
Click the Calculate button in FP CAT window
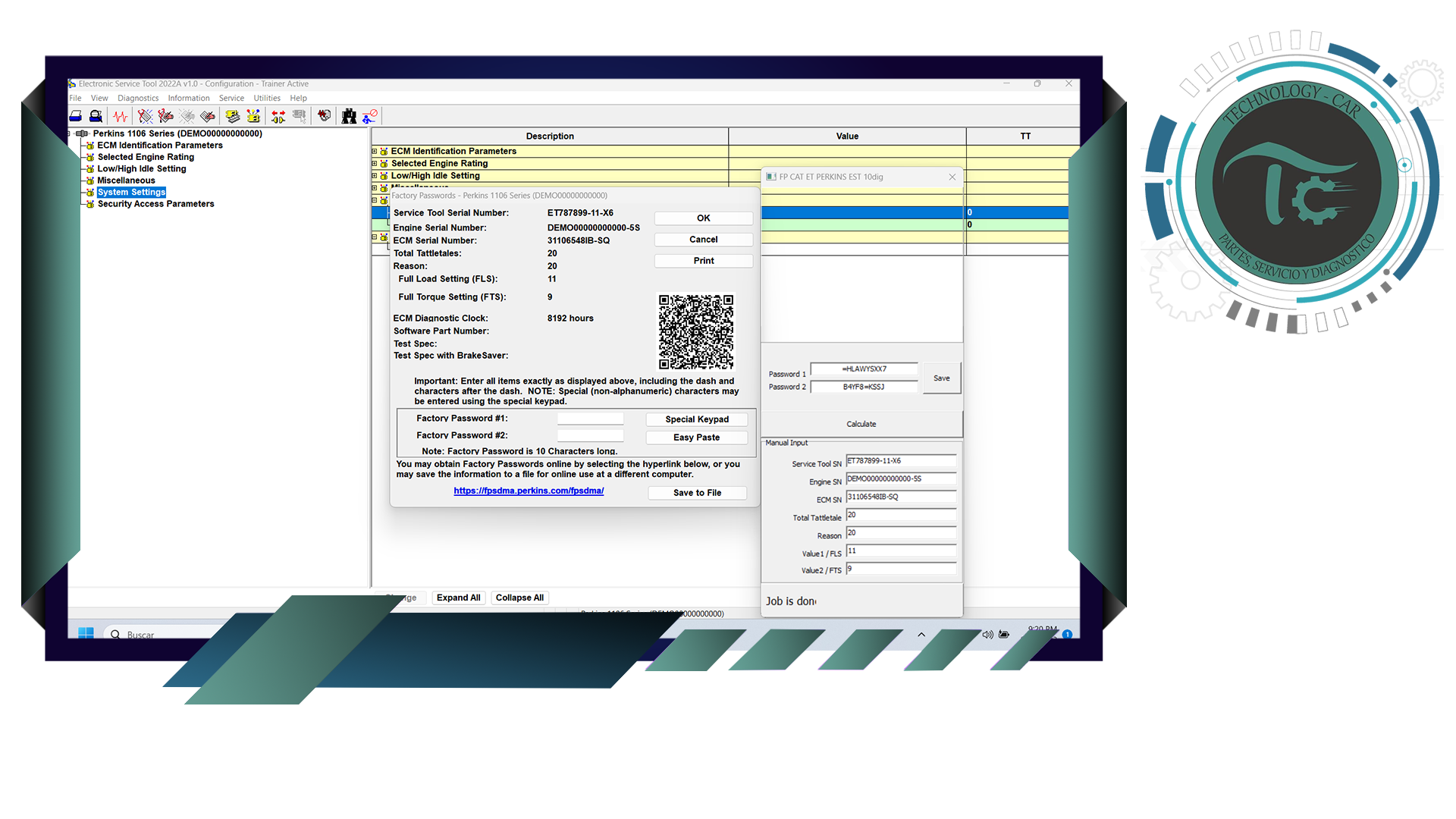coord(861,424)
